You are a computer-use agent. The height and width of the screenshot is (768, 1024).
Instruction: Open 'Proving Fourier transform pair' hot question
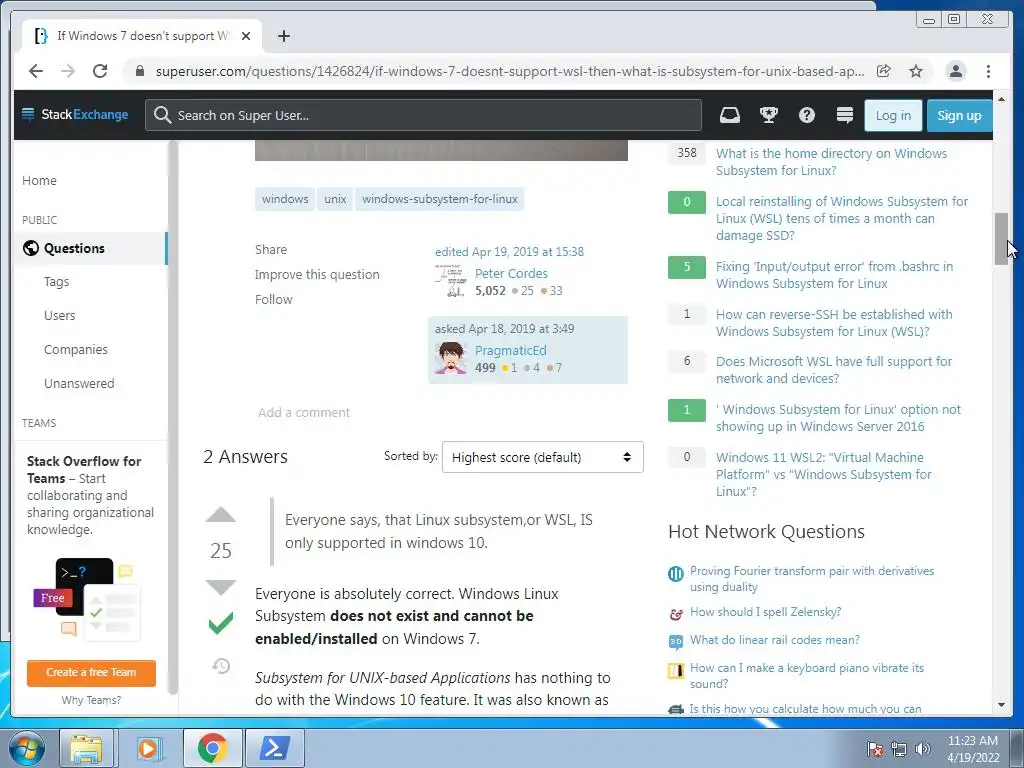tap(812, 579)
